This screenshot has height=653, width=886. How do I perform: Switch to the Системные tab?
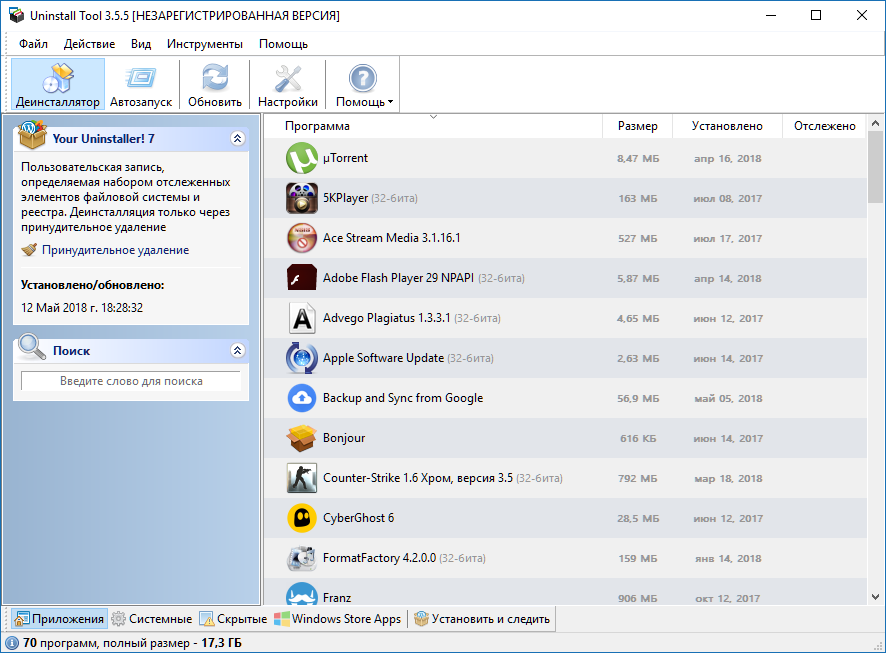[x=152, y=619]
